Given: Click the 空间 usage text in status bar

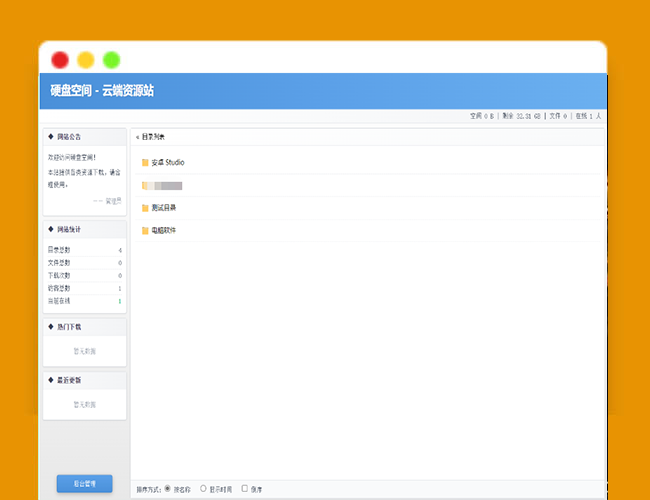Looking at the screenshot, I should 482,116.
